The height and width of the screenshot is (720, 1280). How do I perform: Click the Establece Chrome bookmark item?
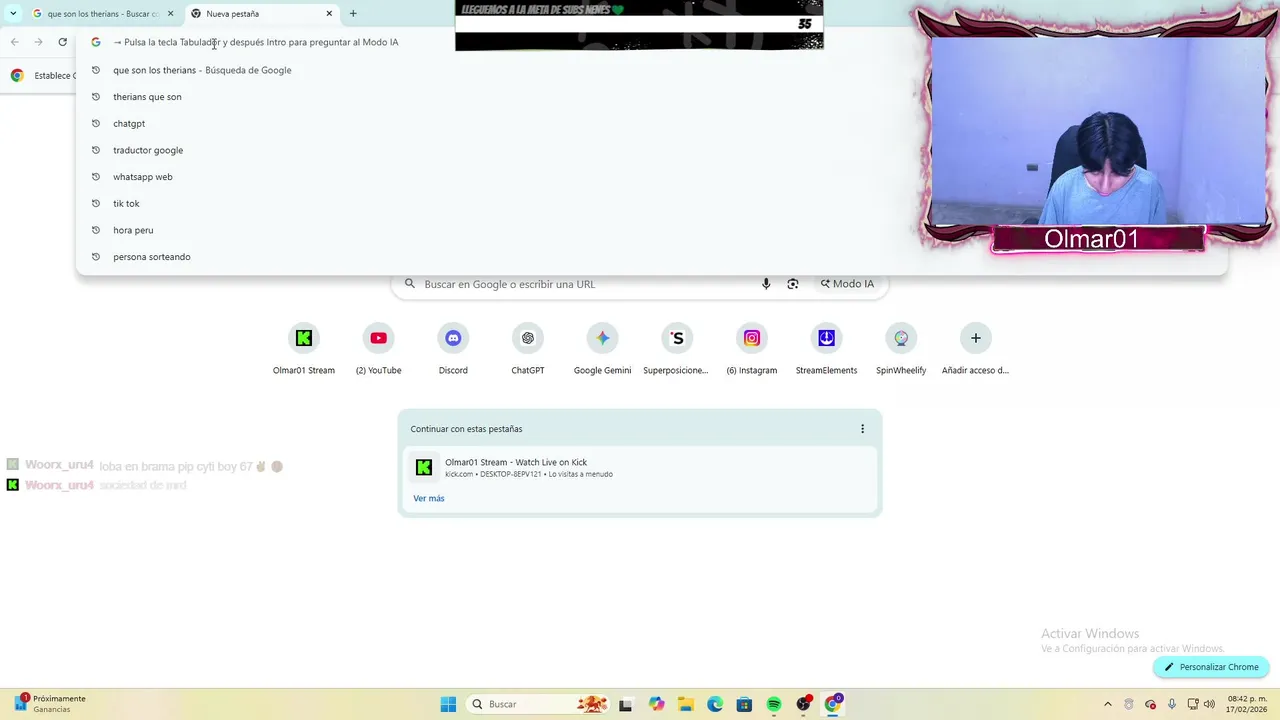[42, 76]
